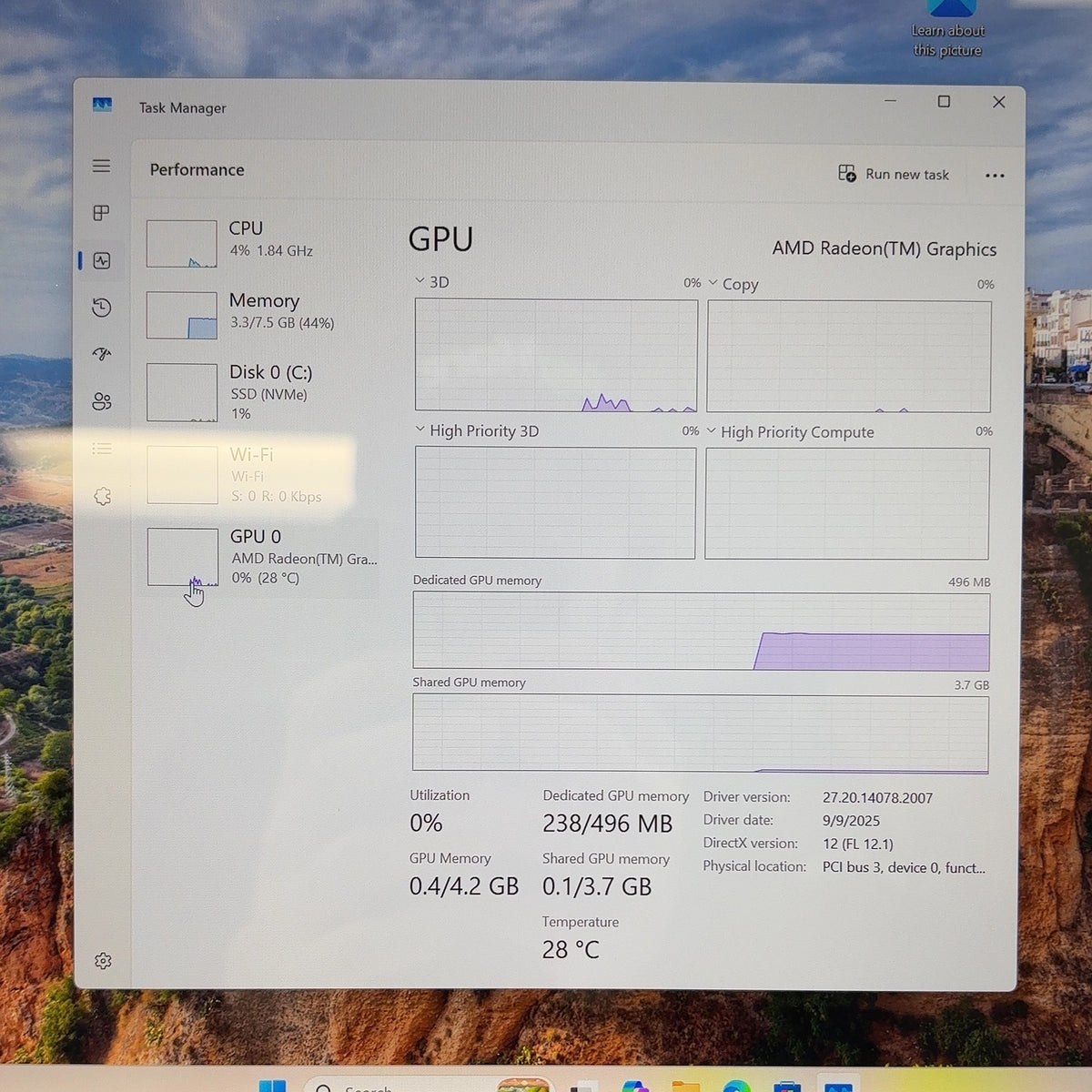
Task: Click the '238/496 MB' dedicated memory value
Action: click(607, 824)
